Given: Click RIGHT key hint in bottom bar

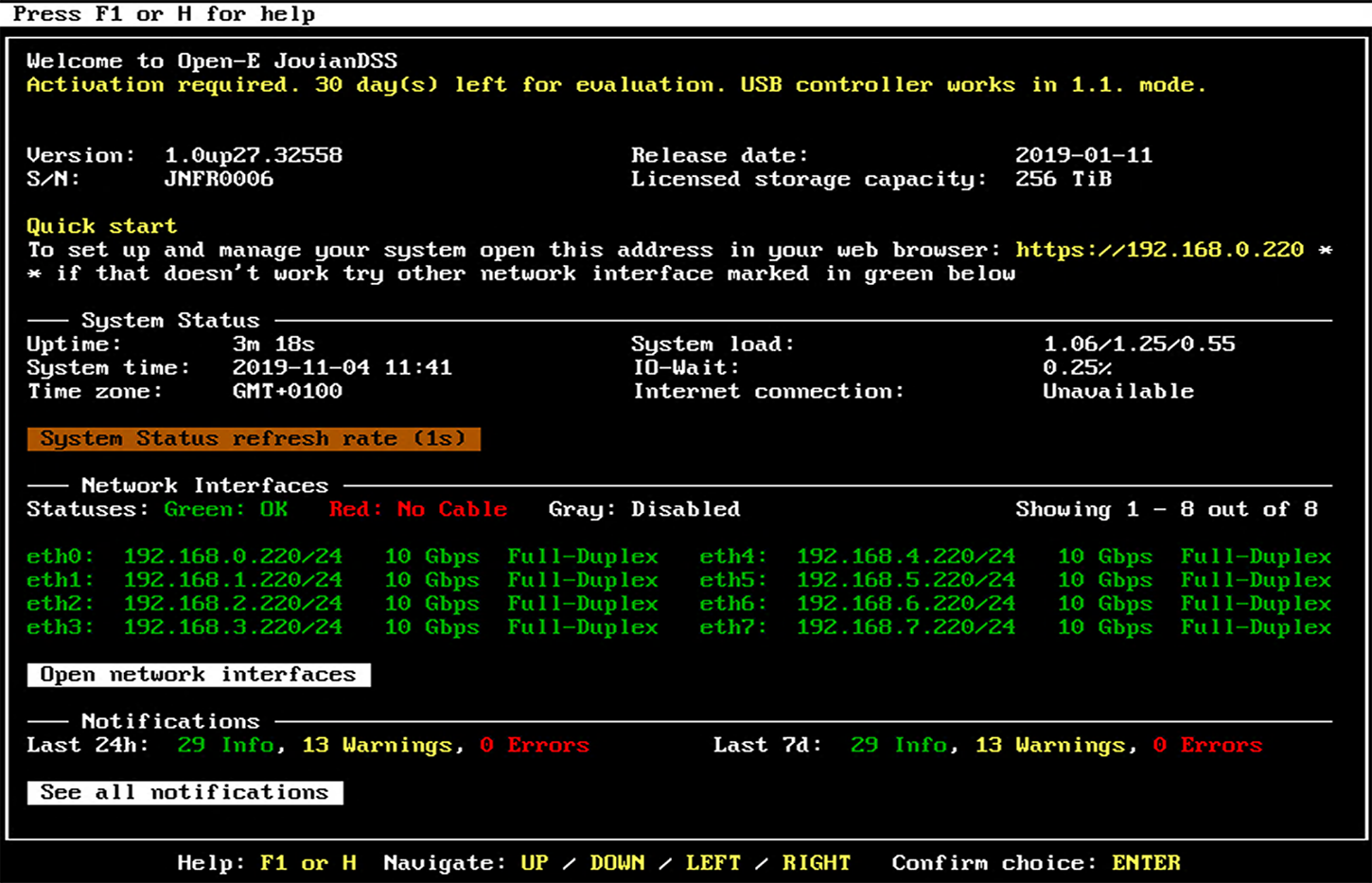Looking at the screenshot, I should (x=817, y=863).
